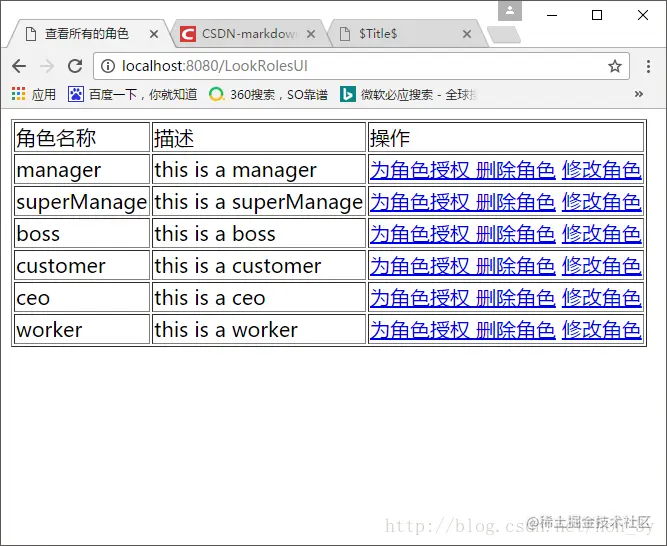
Task: Open the 360搜索 bookmark
Action: click(x=268, y=94)
